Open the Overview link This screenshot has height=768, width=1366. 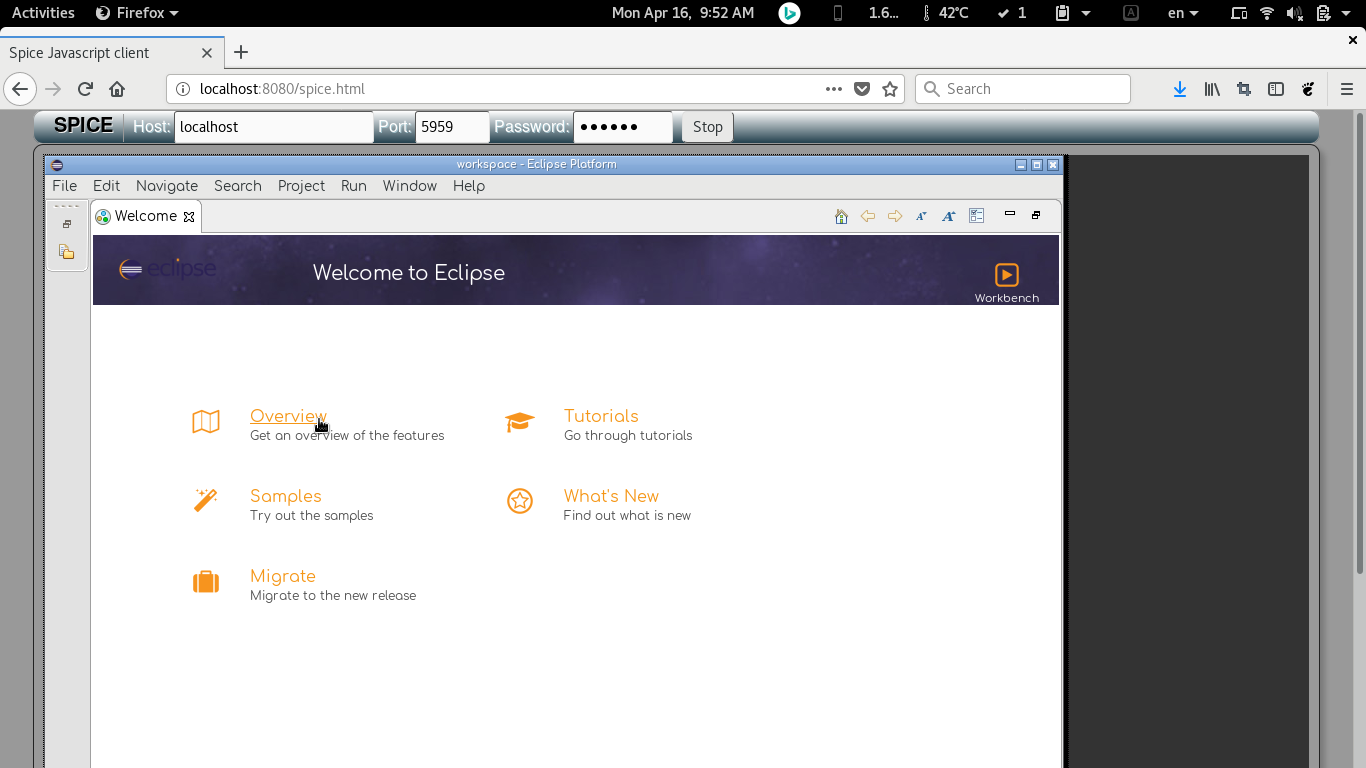coord(288,416)
